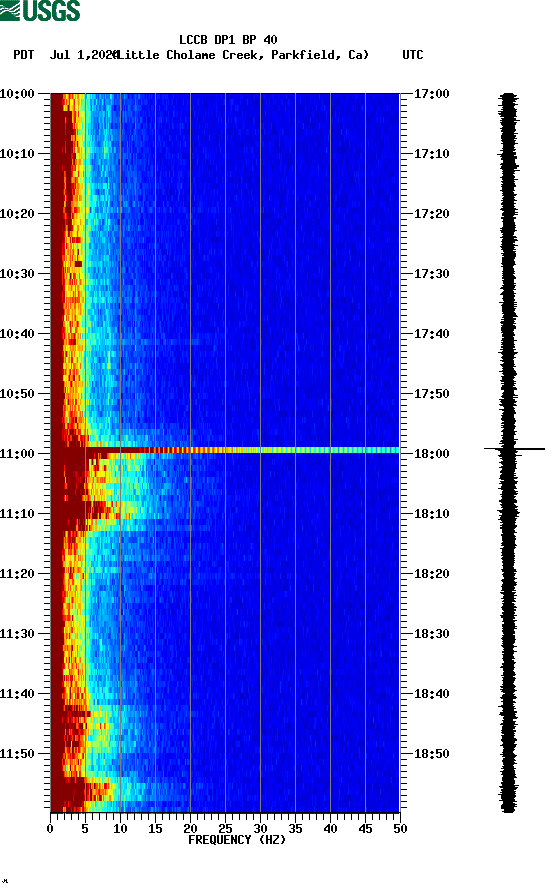Click the '18:10' UTC time label

tap(431, 514)
